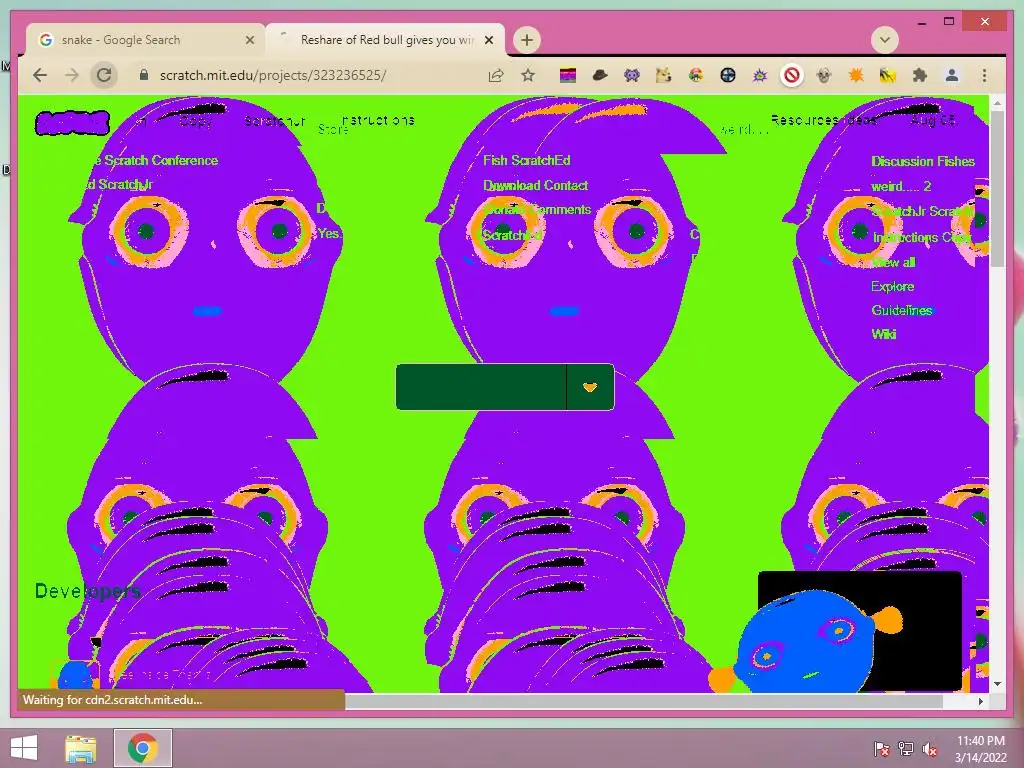Expand the tab search chevron button
Screen dimensions: 1024x768
pos(884,40)
